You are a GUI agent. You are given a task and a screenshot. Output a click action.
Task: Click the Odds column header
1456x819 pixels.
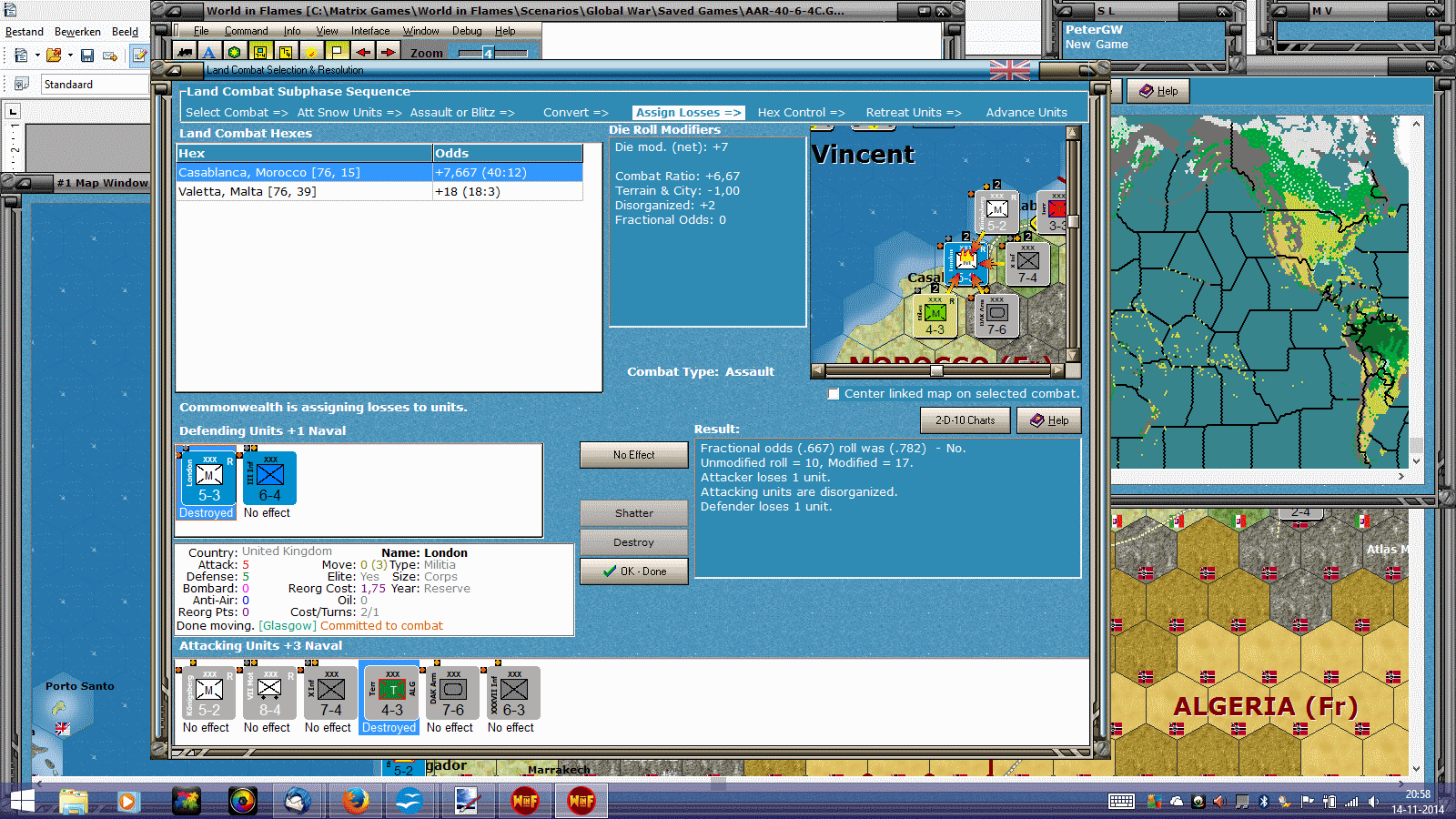(508, 154)
